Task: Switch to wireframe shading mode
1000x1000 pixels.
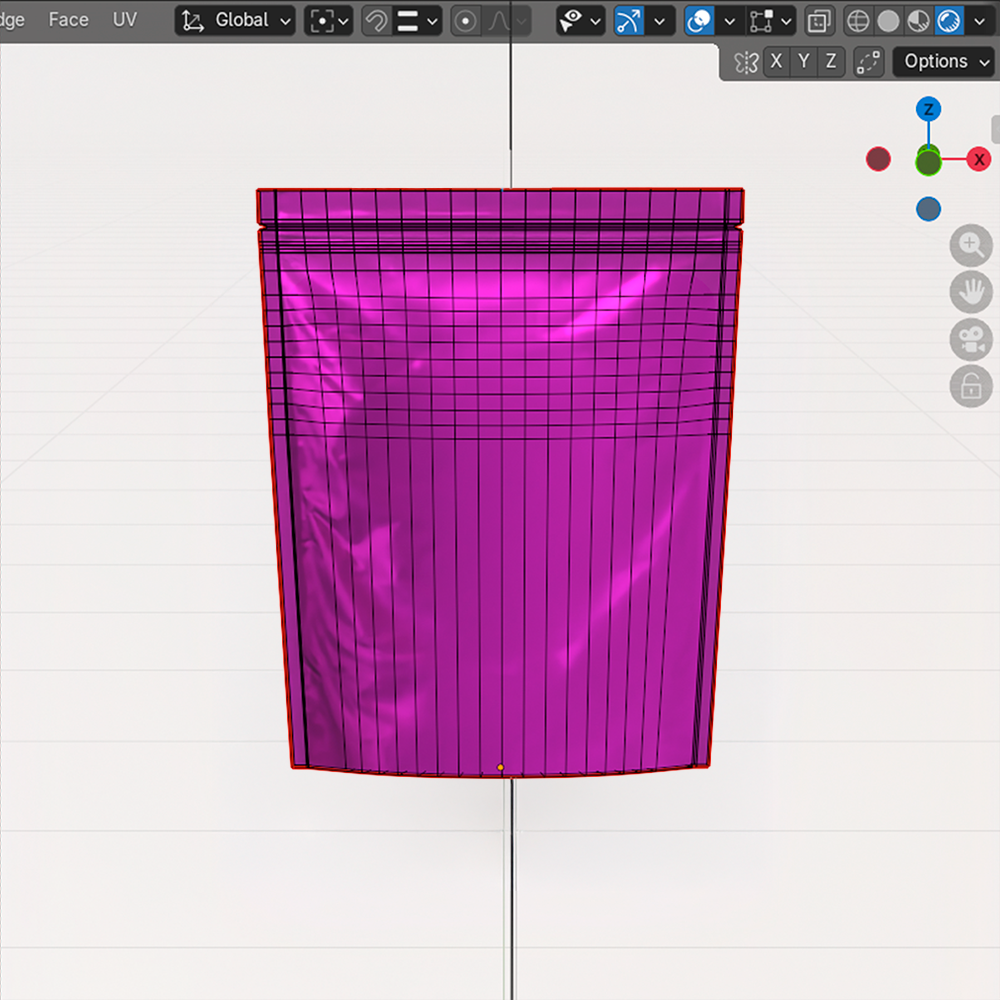Action: (858, 21)
